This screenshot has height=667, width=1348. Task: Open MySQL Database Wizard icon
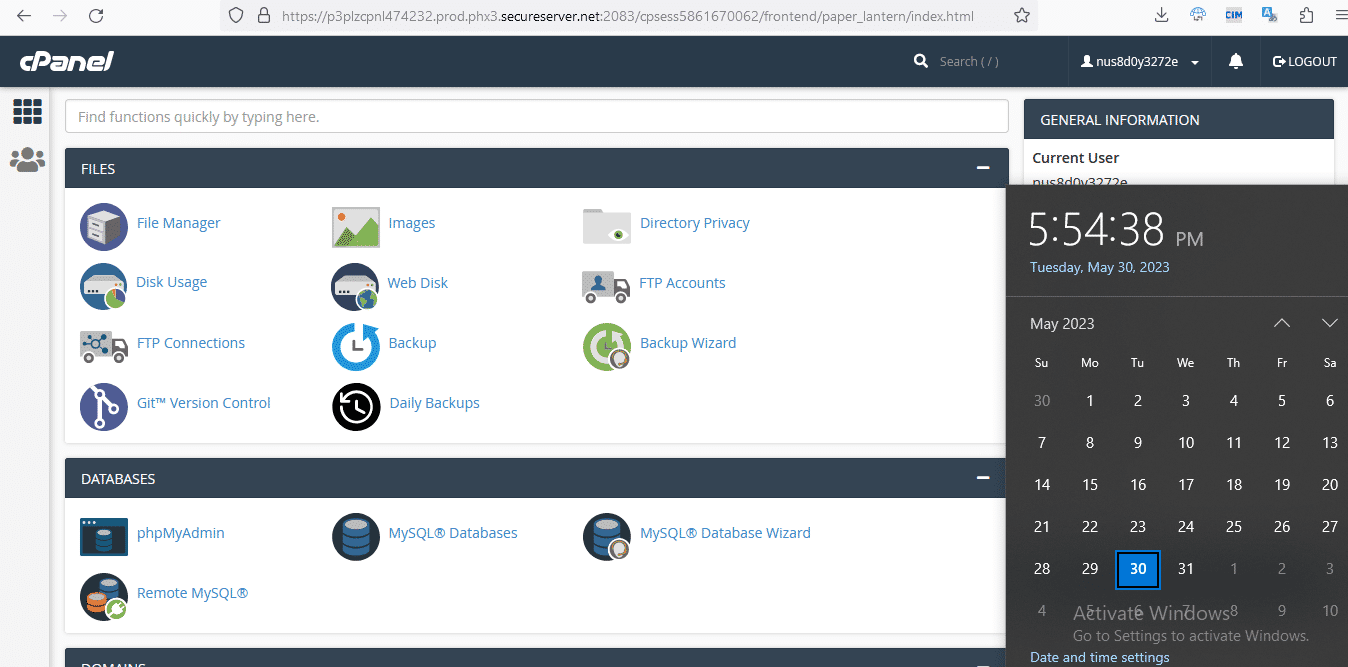click(607, 536)
